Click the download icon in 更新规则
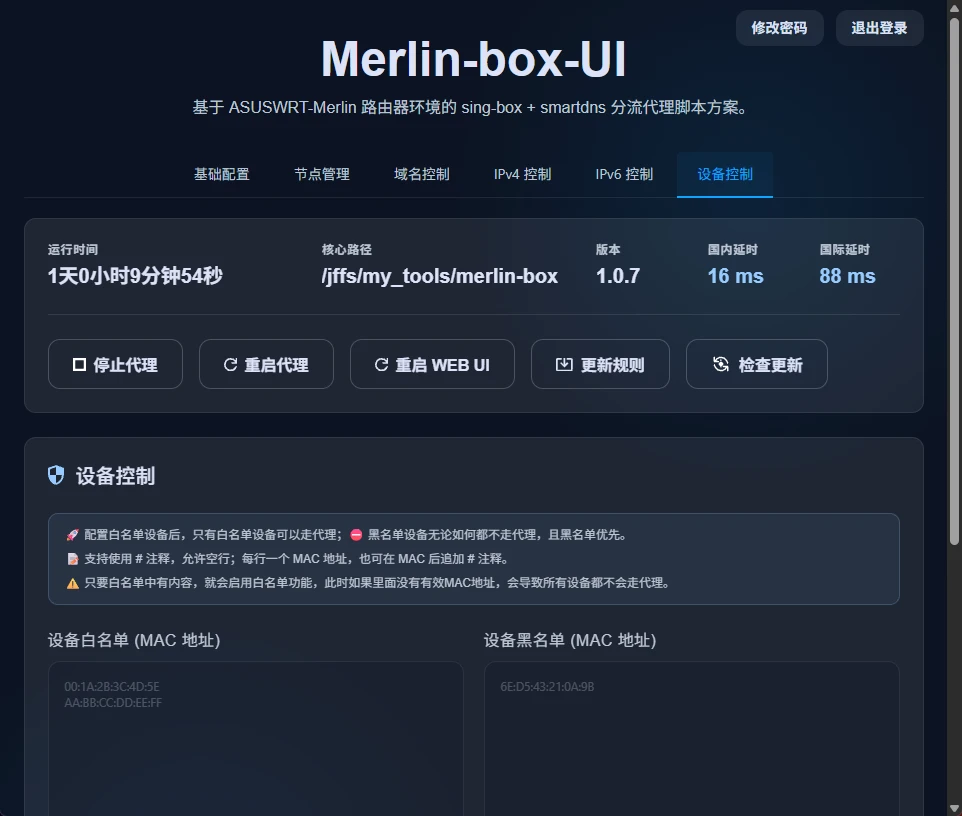962x816 pixels. point(564,364)
